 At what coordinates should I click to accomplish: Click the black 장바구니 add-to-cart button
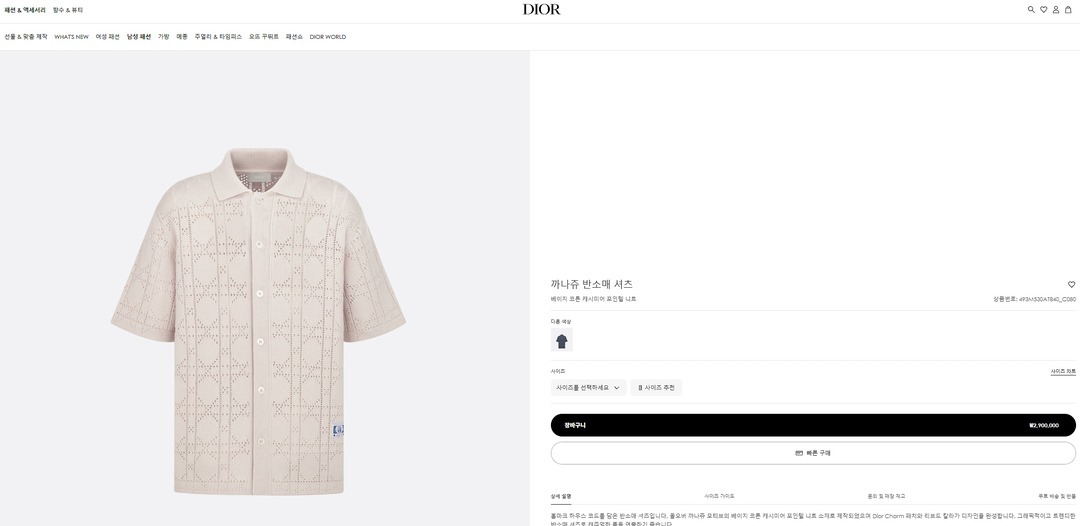[x=812, y=425]
